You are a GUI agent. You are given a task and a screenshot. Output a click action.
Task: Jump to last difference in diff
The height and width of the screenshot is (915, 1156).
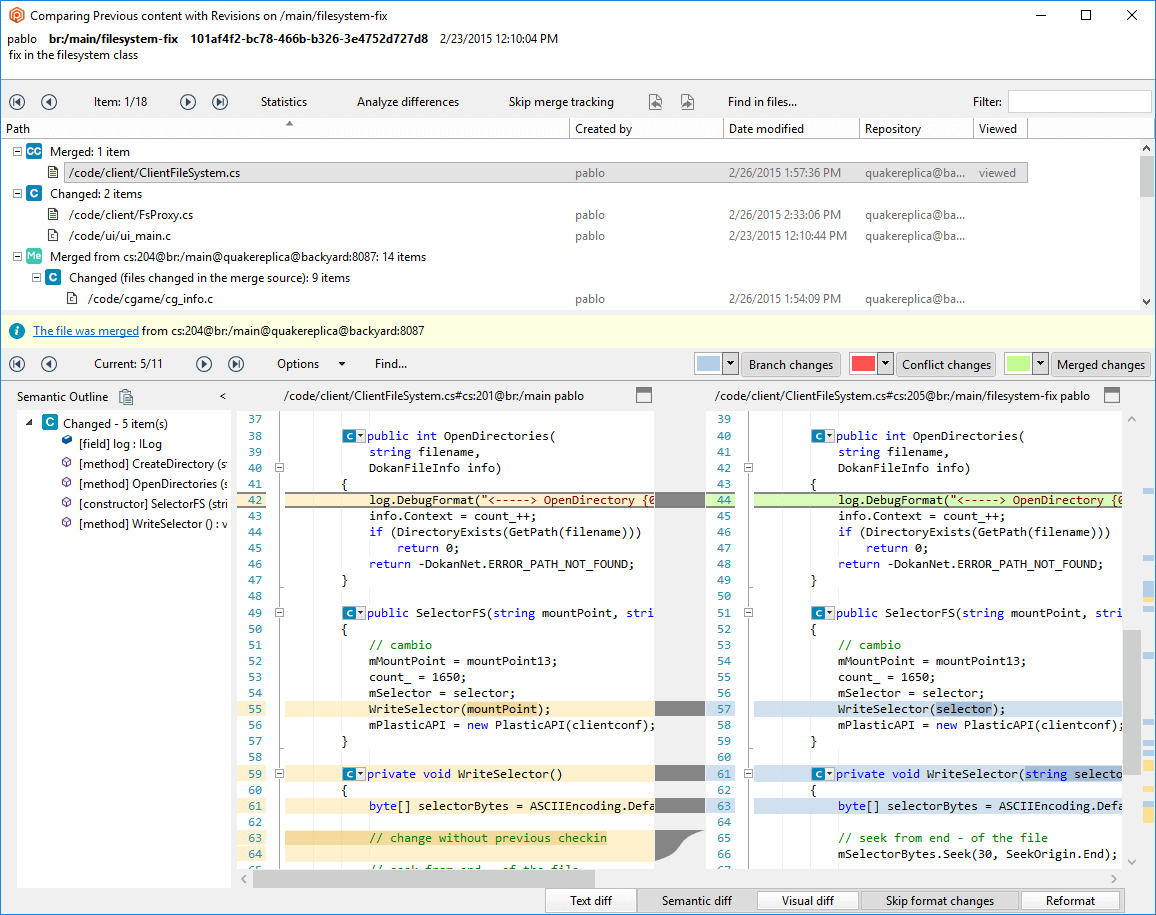click(236, 363)
